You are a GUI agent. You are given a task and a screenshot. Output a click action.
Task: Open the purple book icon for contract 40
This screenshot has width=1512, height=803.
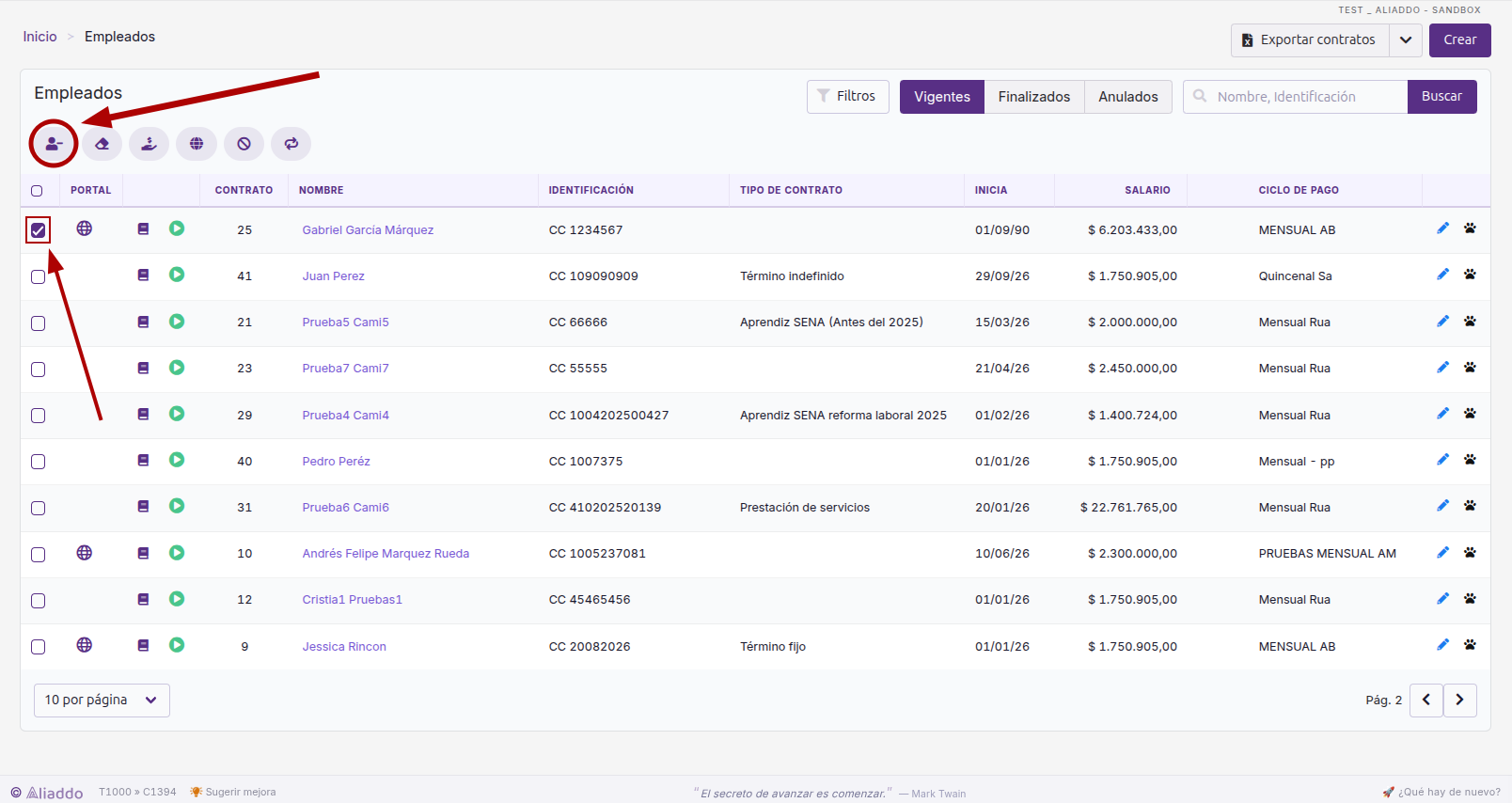point(143,460)
